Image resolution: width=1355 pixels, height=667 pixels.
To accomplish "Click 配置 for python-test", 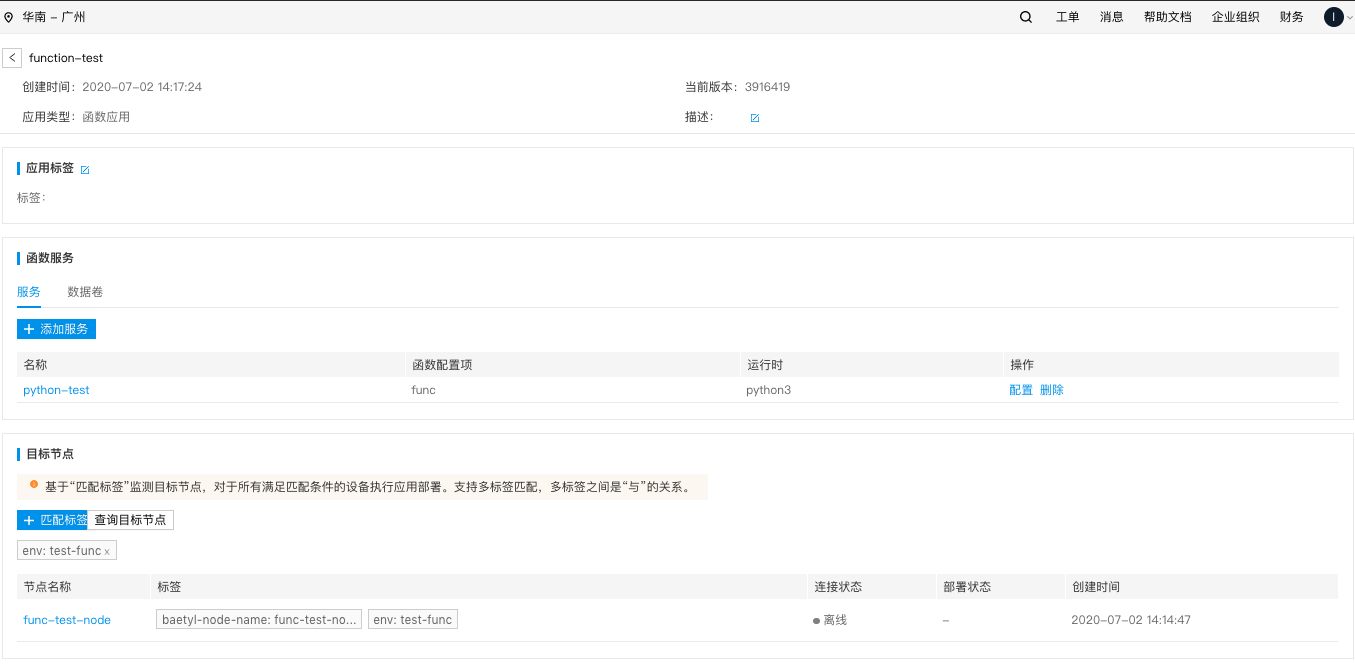I will click(1021, 390).
